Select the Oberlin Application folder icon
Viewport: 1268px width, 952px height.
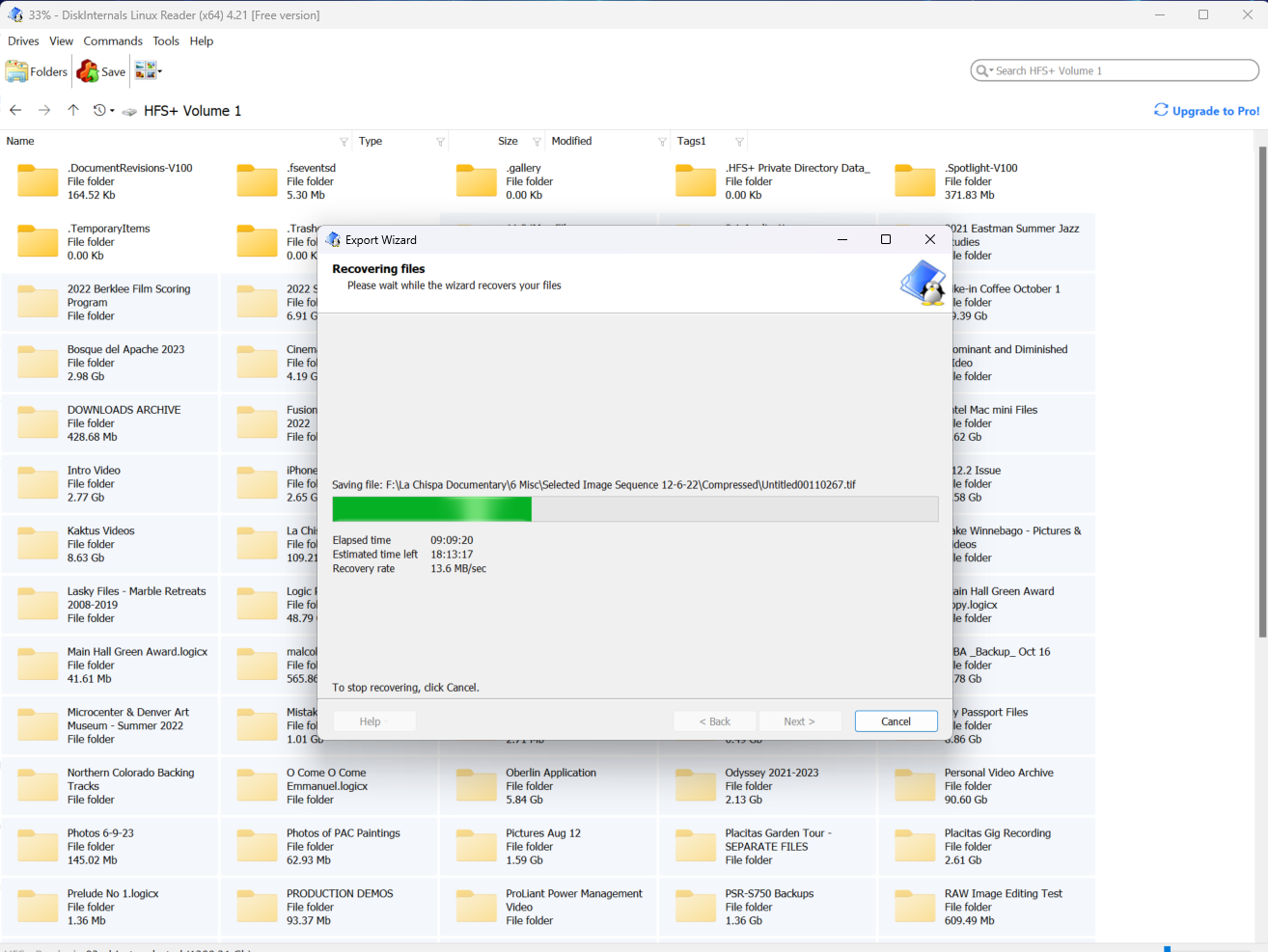[x=476, y=786]
